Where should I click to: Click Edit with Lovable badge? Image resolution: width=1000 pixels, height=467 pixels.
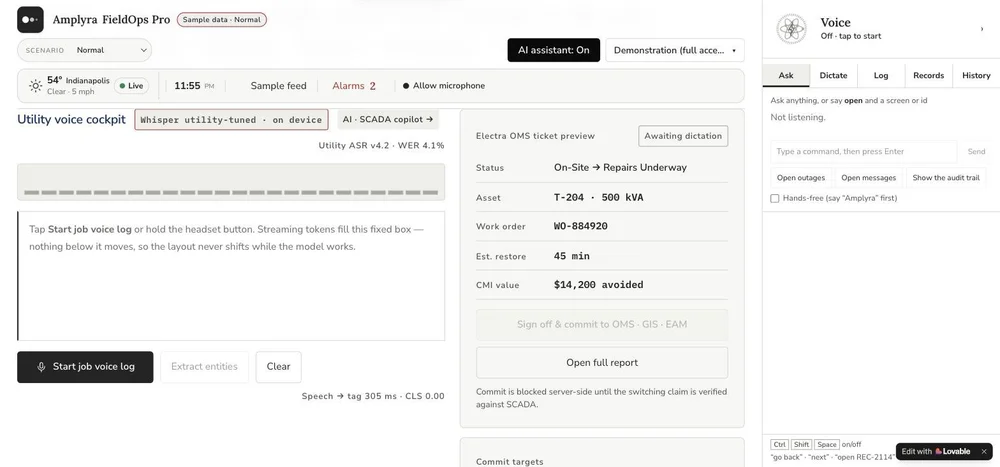(x=936, y=451)
